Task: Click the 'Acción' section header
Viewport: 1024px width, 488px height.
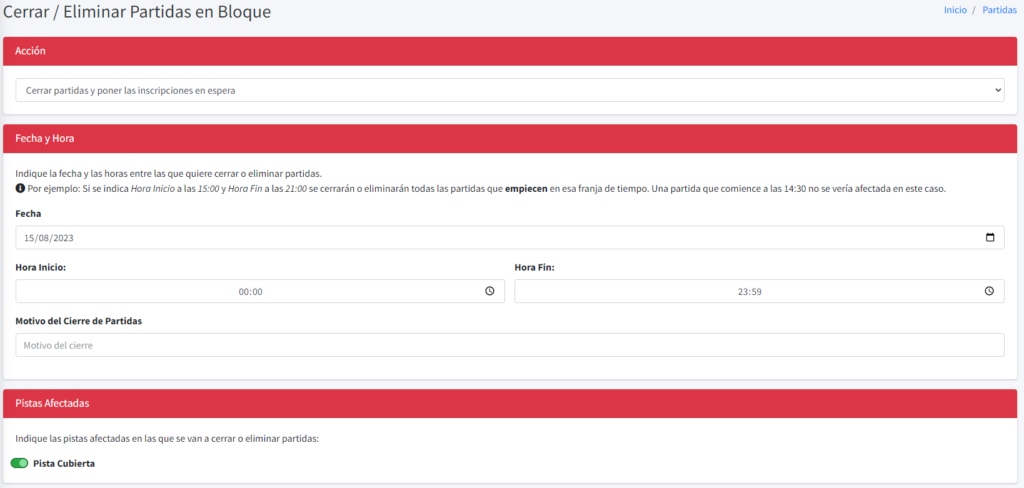Action: click(510, 52)
